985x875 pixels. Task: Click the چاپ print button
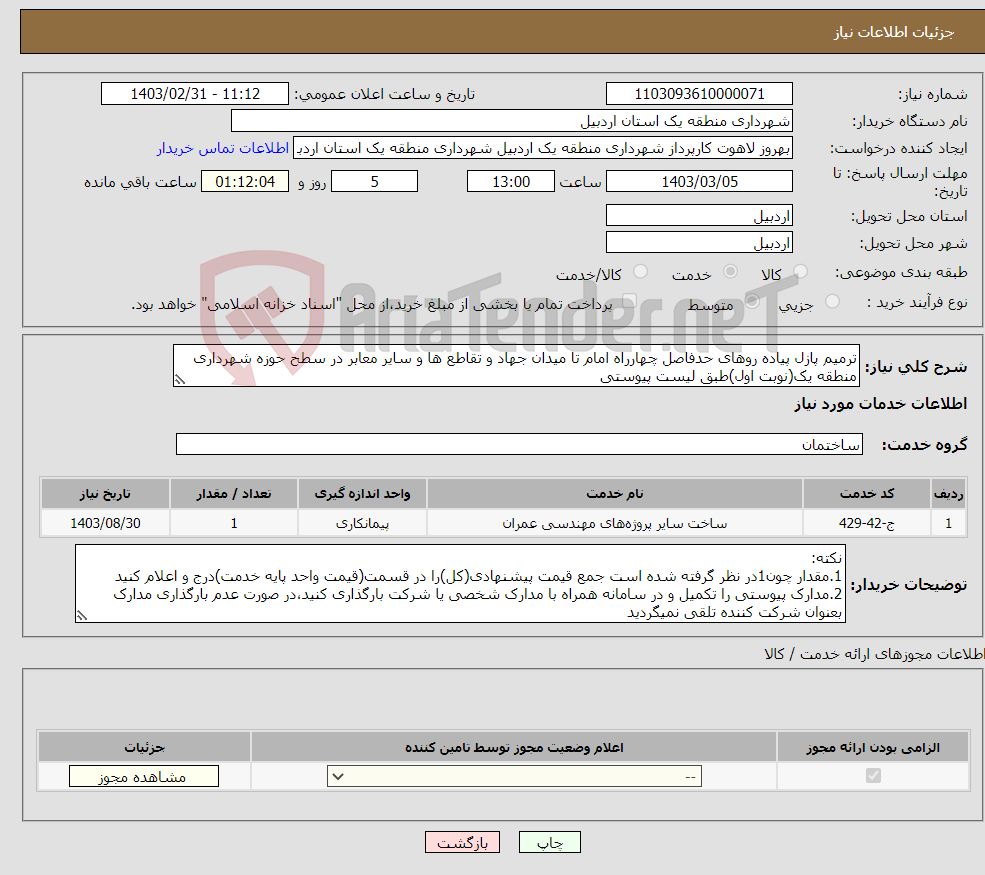550,842
